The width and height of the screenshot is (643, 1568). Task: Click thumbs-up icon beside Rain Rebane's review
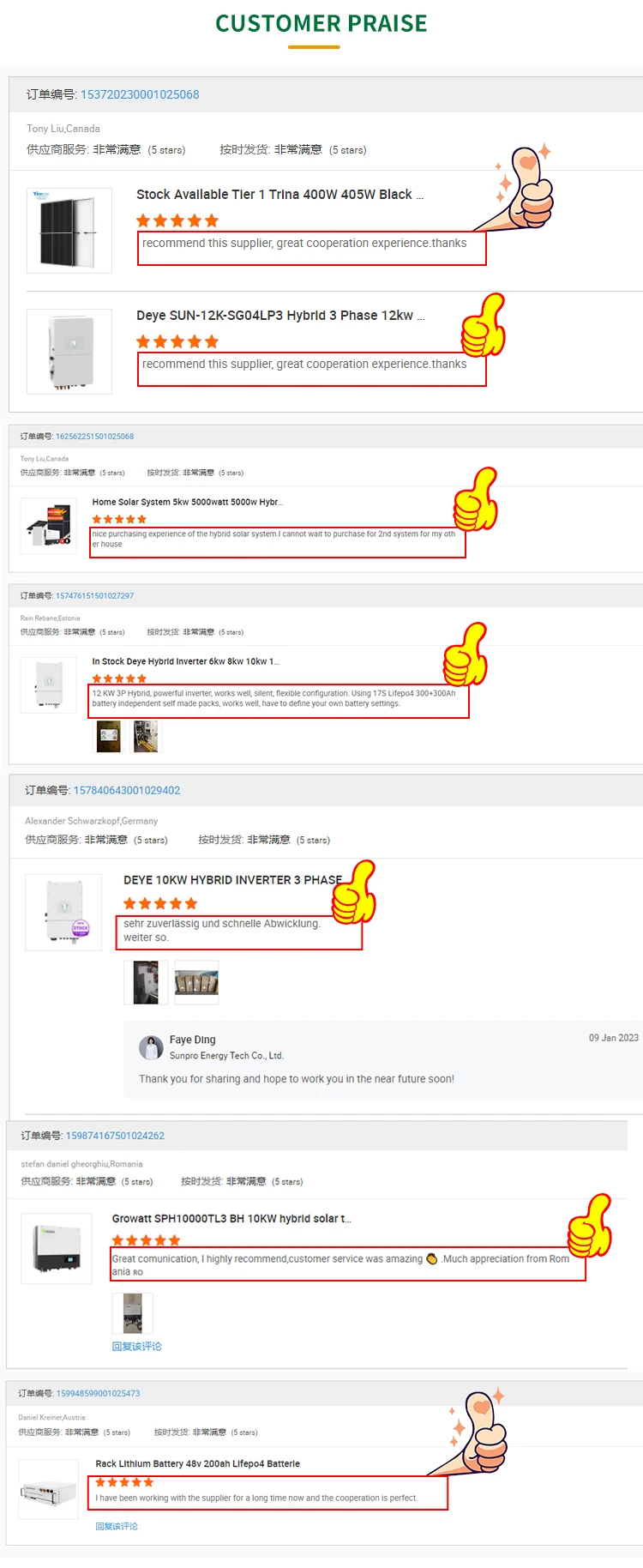click(x=465, y=654)
